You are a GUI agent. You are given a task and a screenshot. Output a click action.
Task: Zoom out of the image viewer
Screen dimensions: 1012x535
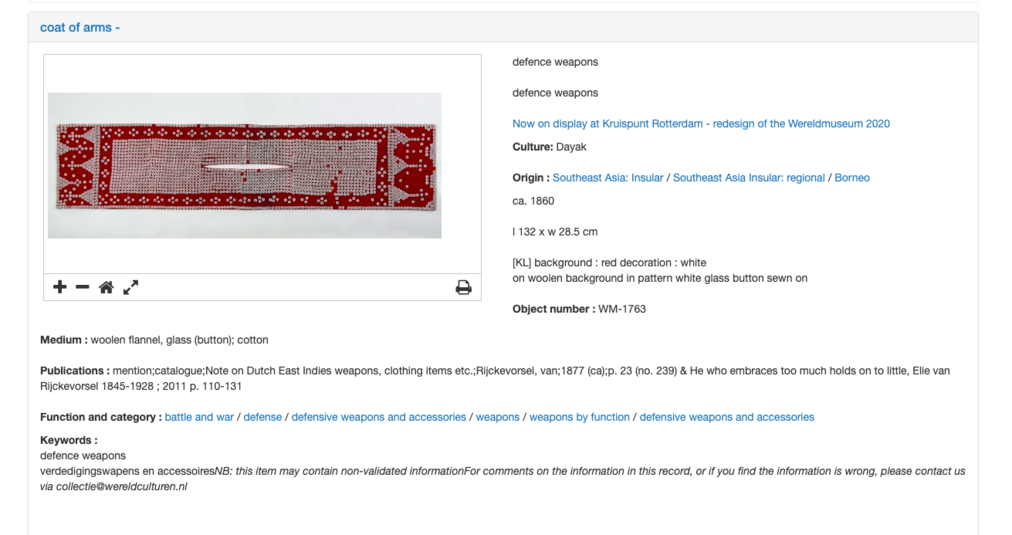83,287
